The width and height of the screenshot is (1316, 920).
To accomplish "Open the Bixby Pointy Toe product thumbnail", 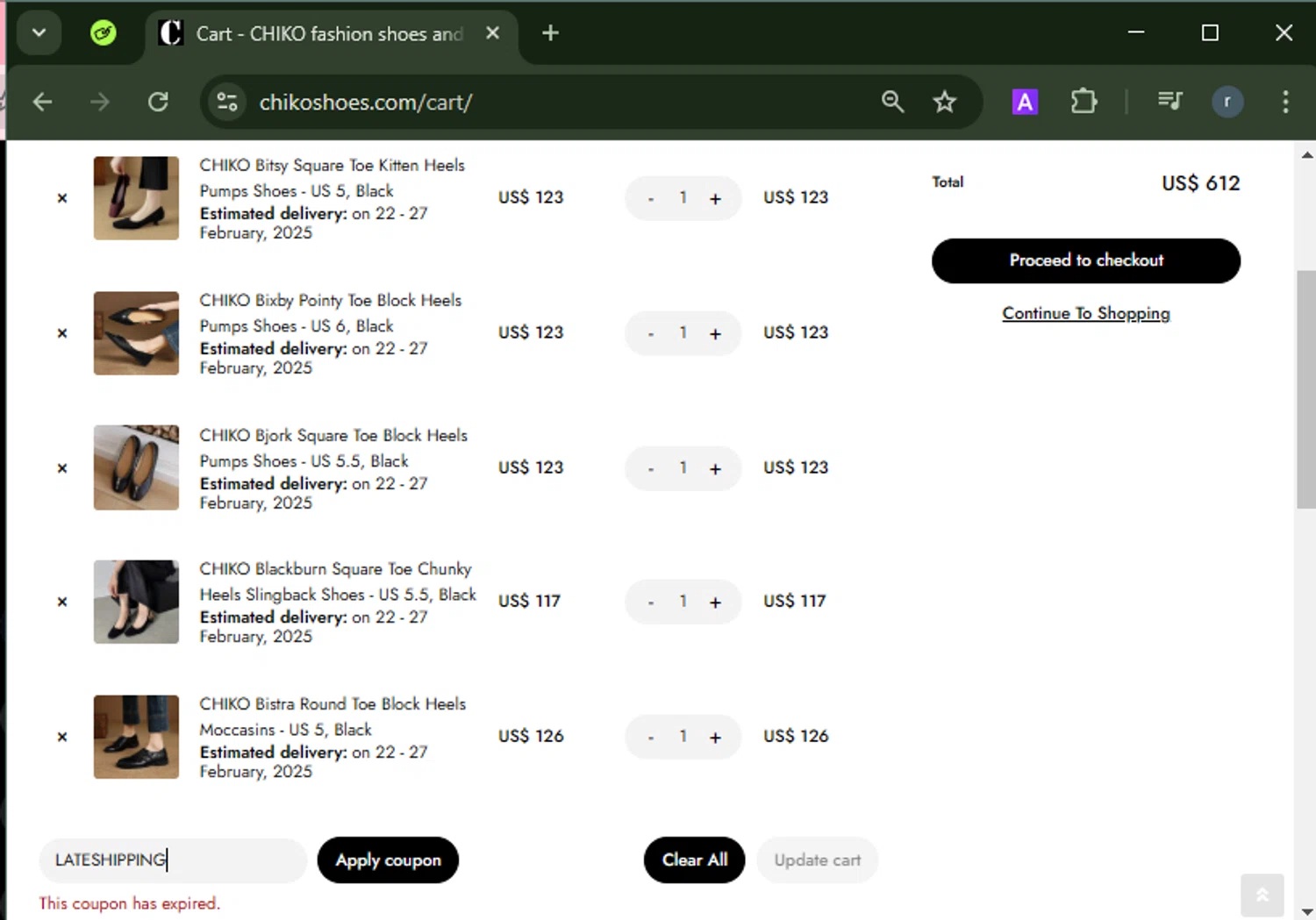I will (x=136, y=333).
